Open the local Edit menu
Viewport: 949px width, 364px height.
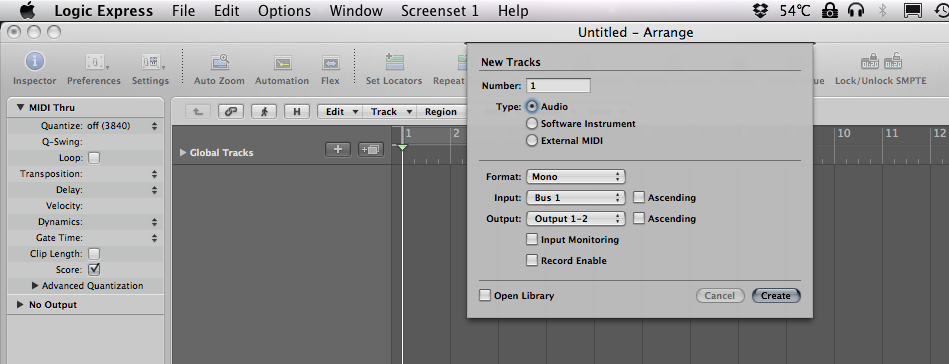coord(339,111)
